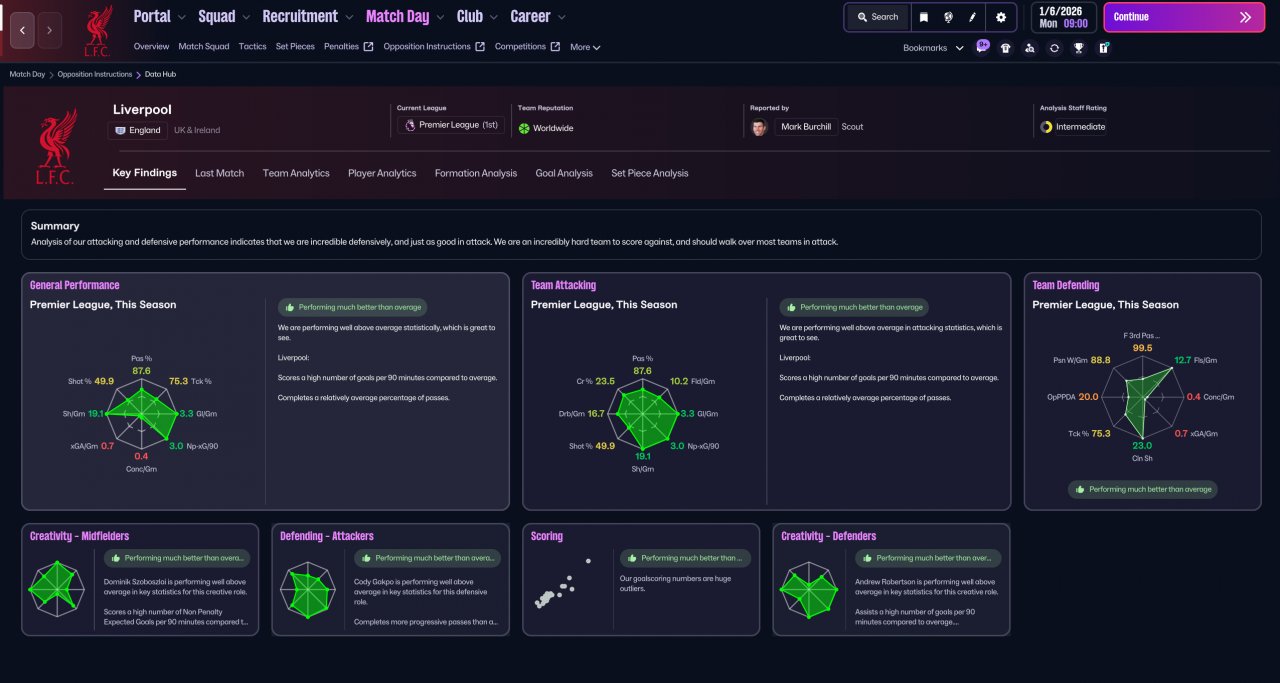
Task: Click the Mark Burchill name link
Action: (x=806, y=127)
